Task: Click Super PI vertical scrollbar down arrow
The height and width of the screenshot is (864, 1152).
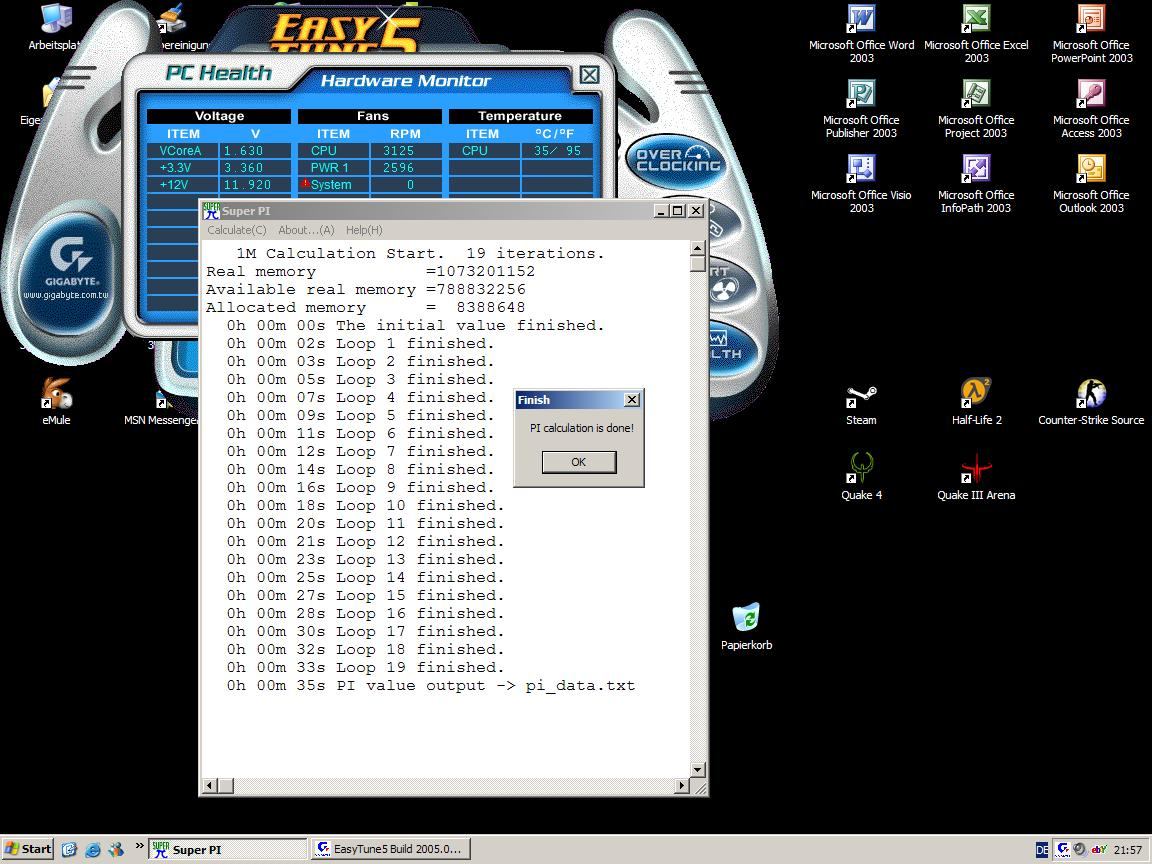Action: 698,769
